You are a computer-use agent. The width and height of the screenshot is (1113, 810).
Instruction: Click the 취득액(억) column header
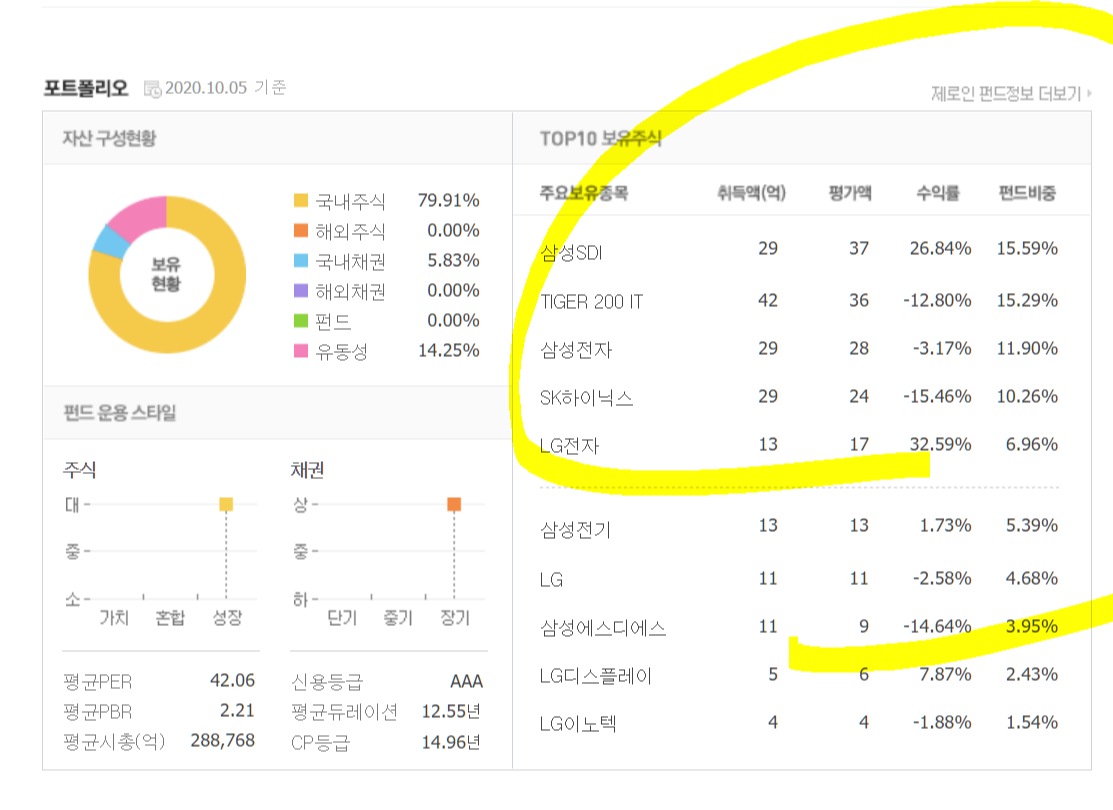tap(751, 192)
